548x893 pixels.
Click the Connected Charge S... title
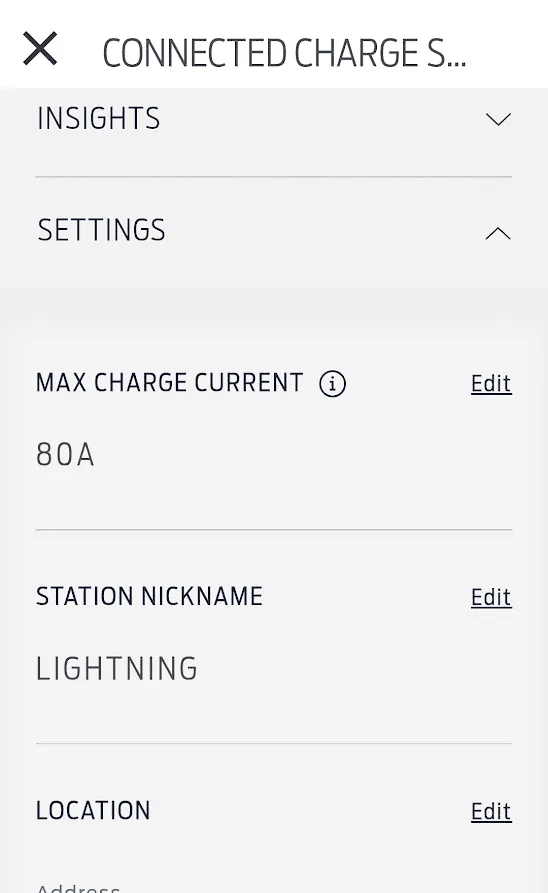(284, 53)
